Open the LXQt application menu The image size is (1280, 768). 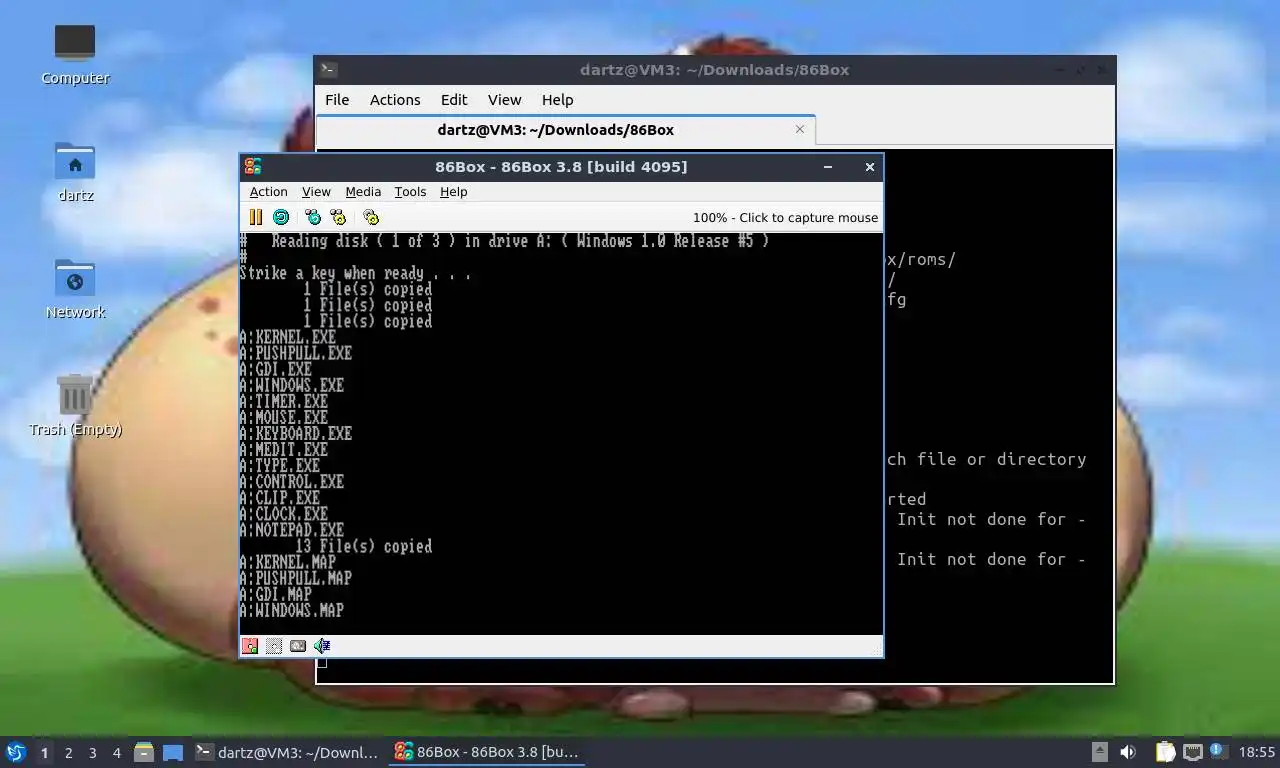point(16,752)
